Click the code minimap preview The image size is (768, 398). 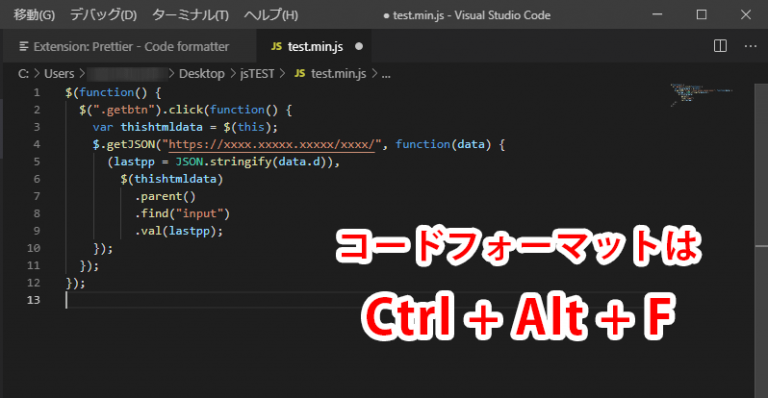pyautogui.click(x=701, y=94)
